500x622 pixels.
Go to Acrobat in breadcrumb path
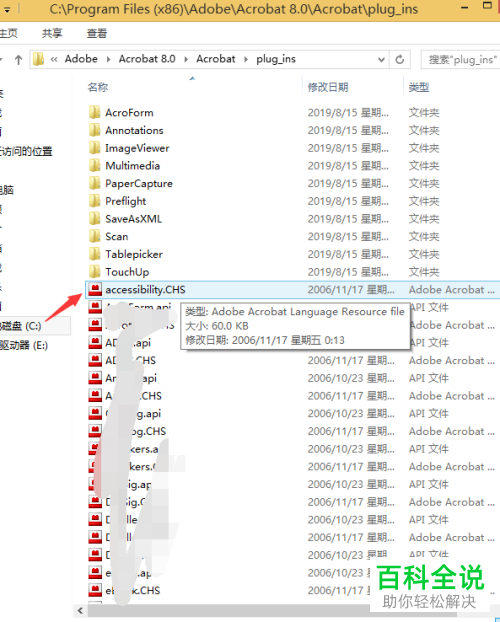tap(216, 59)
